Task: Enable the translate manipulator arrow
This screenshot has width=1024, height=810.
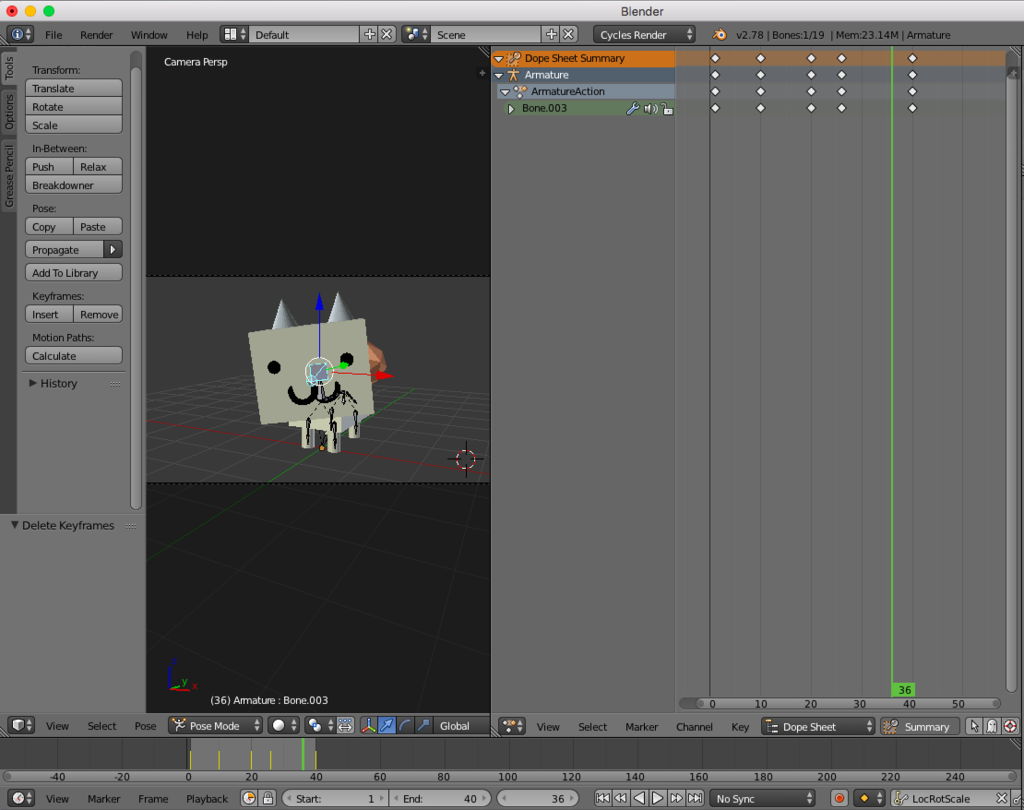Action: (x=387, y=726)
